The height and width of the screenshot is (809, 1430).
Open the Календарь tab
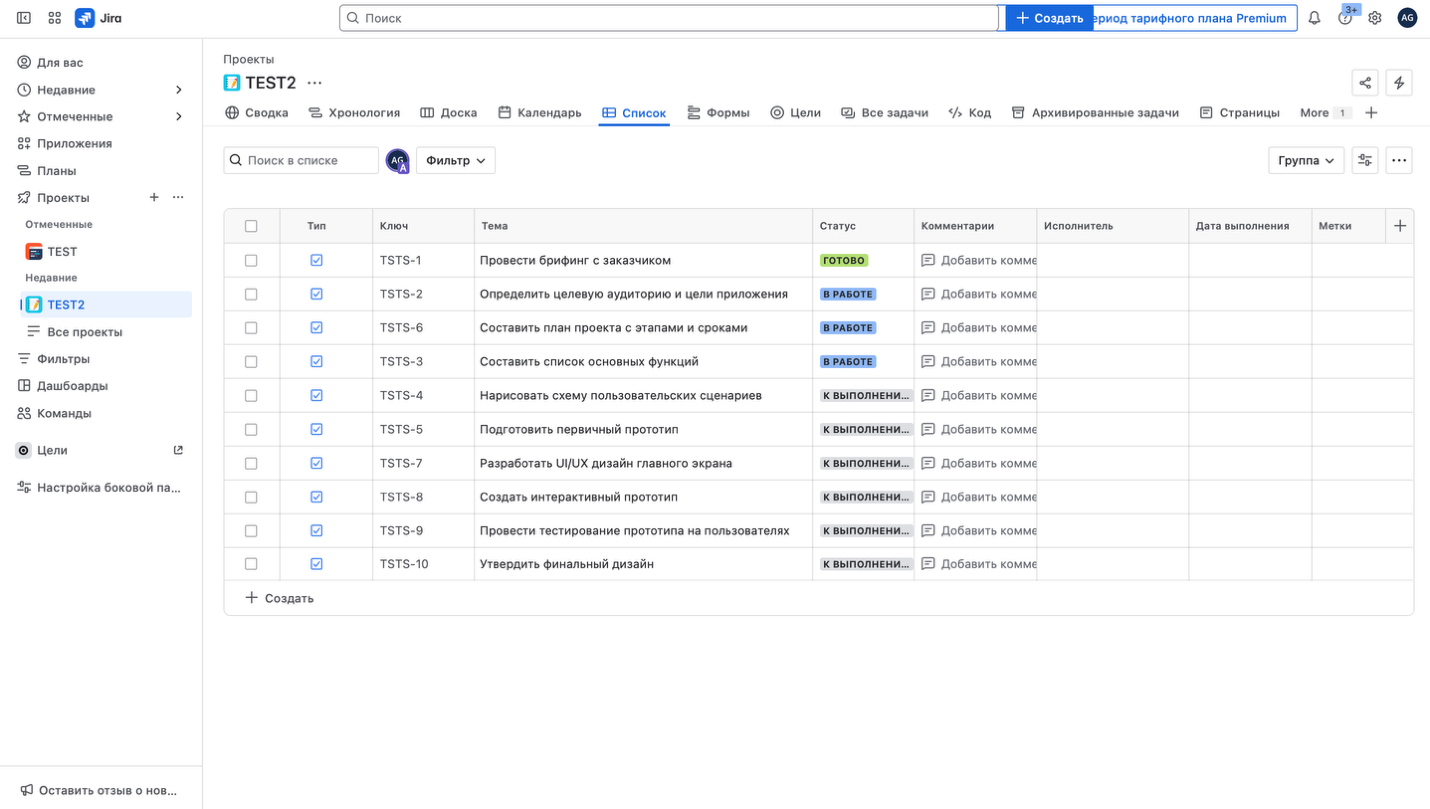[x=539, y=113]
